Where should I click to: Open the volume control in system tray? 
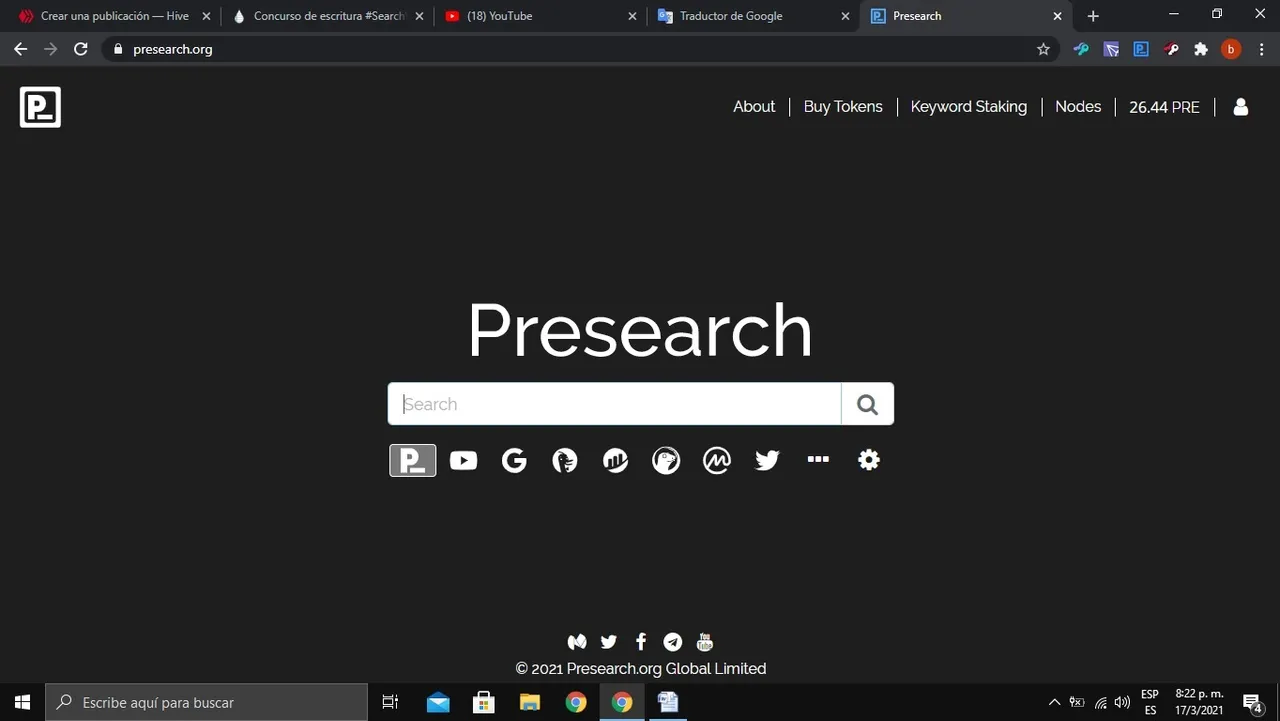click(1122, 702)
